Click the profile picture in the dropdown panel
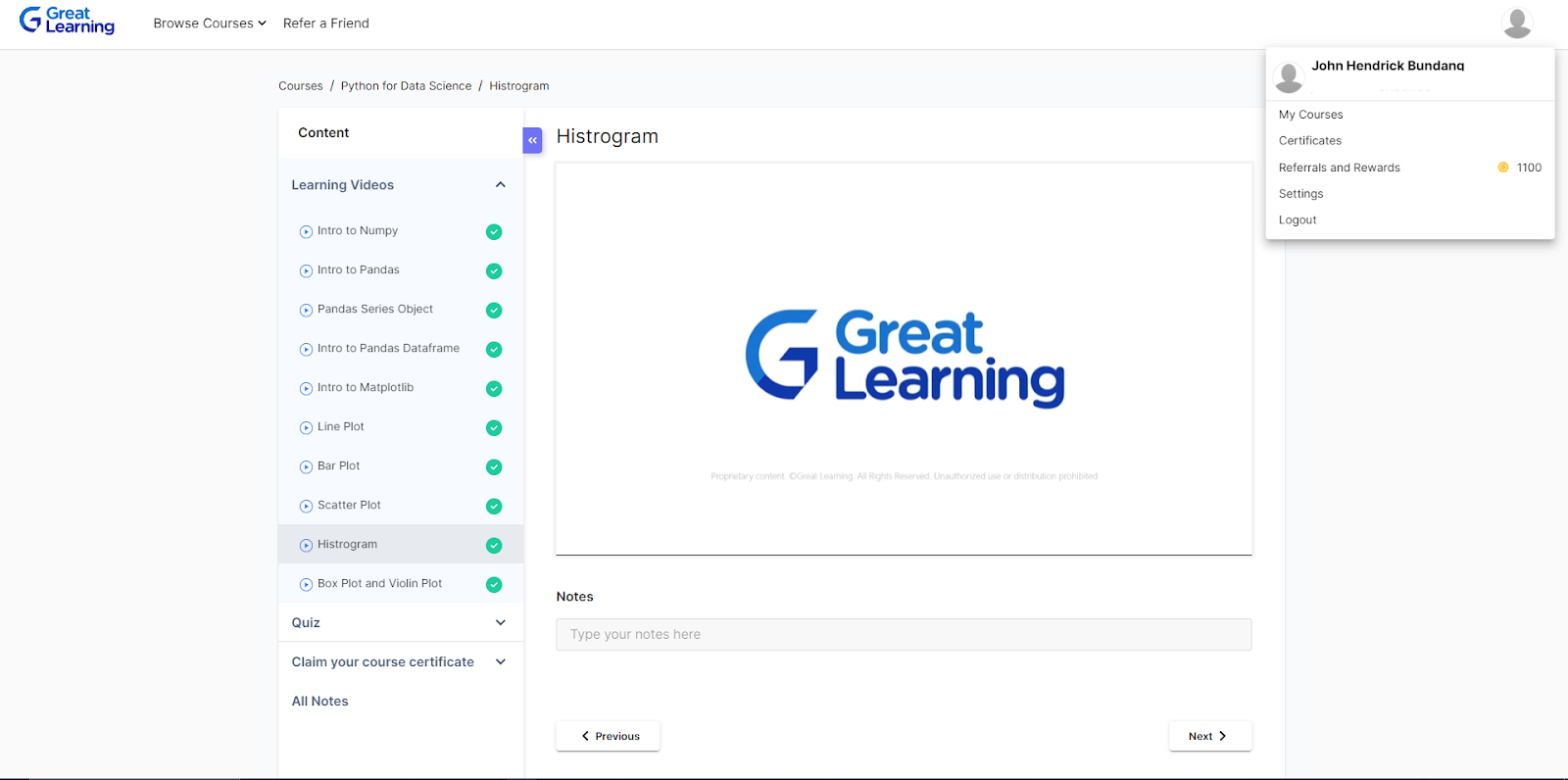This screenshot has height=780, width=1568. [1289, 76]
